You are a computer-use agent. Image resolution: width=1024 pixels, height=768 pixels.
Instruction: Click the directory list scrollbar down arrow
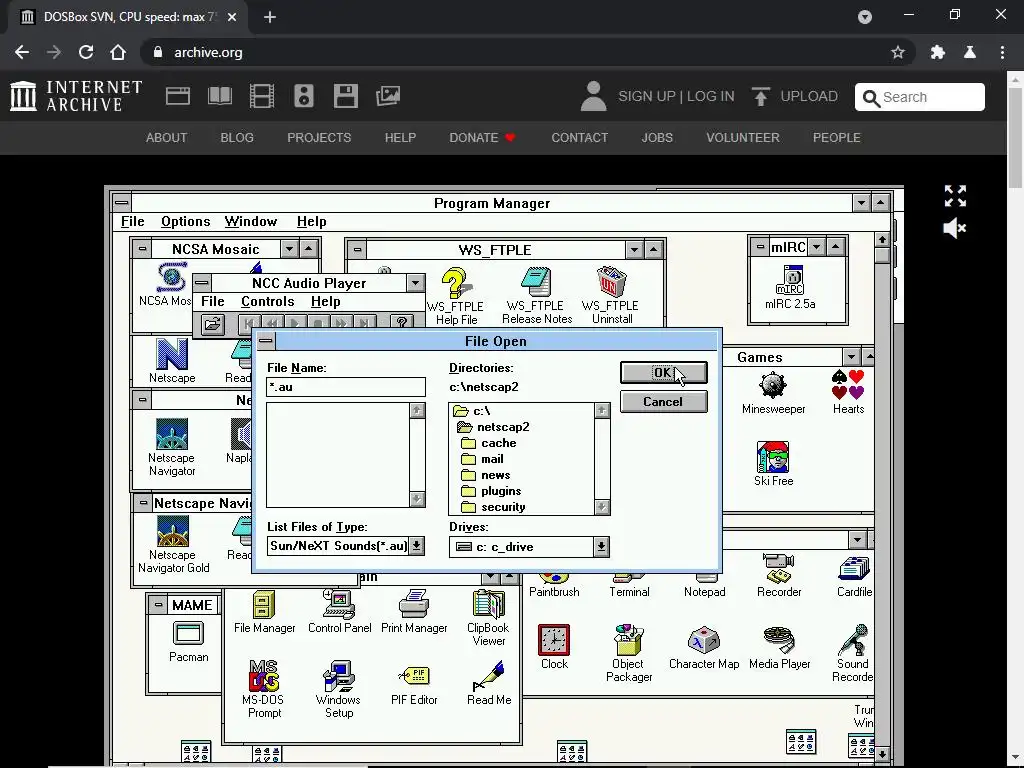[x=602, y=507]
